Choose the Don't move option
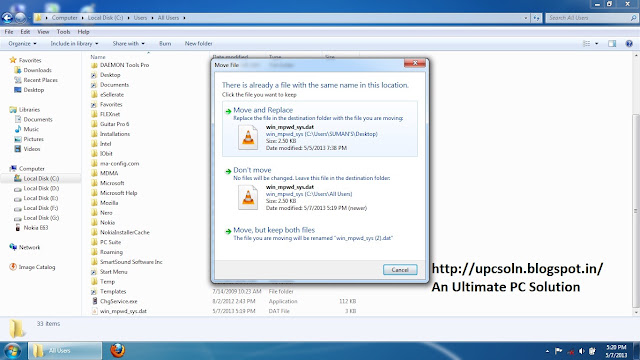640x360 pixels. pyautogui.click(x=320, y=189)
